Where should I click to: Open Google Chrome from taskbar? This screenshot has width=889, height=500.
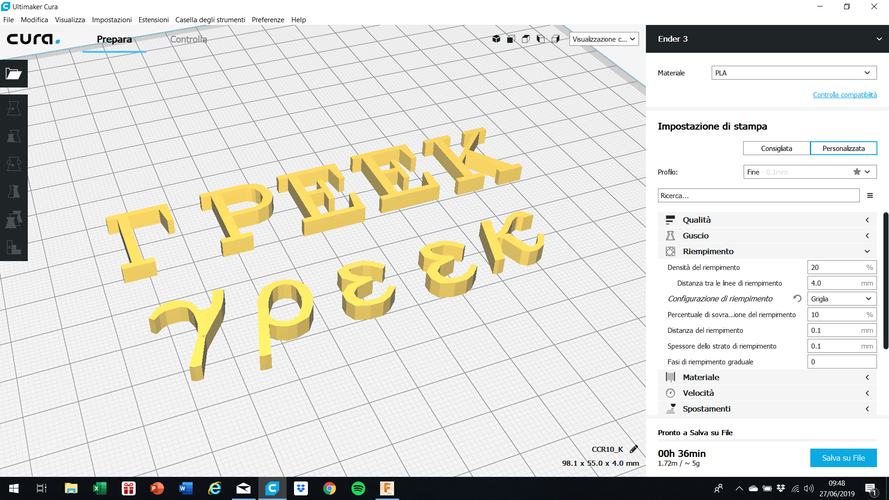click(x=329, y=488)
